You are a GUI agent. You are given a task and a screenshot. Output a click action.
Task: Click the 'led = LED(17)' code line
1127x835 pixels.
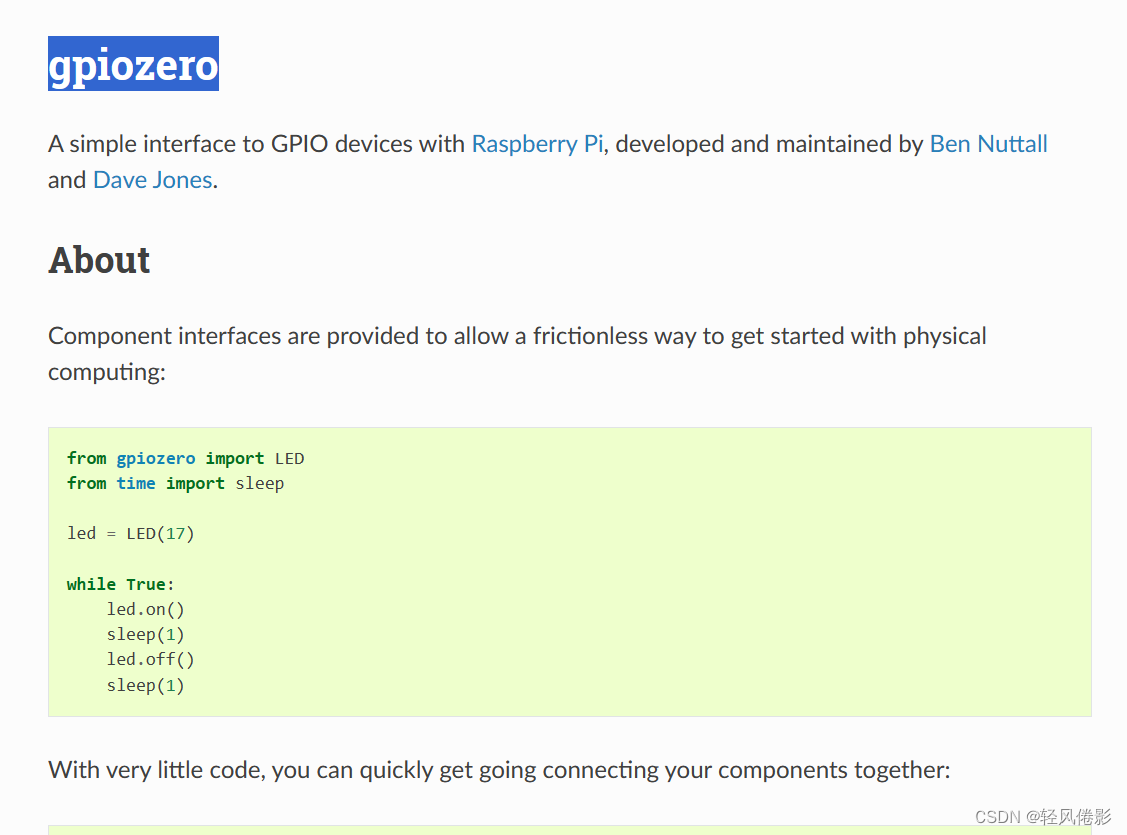(x=130, y=533)
